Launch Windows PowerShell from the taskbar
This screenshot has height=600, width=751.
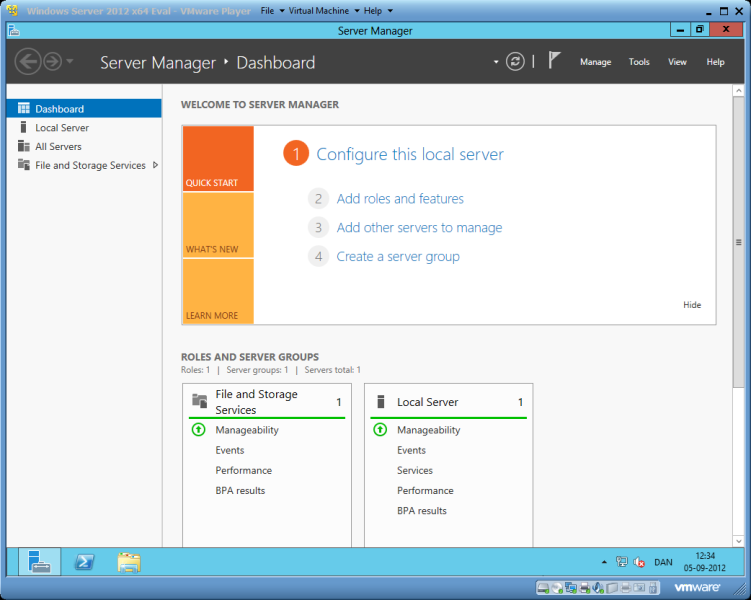coord(84,562)
